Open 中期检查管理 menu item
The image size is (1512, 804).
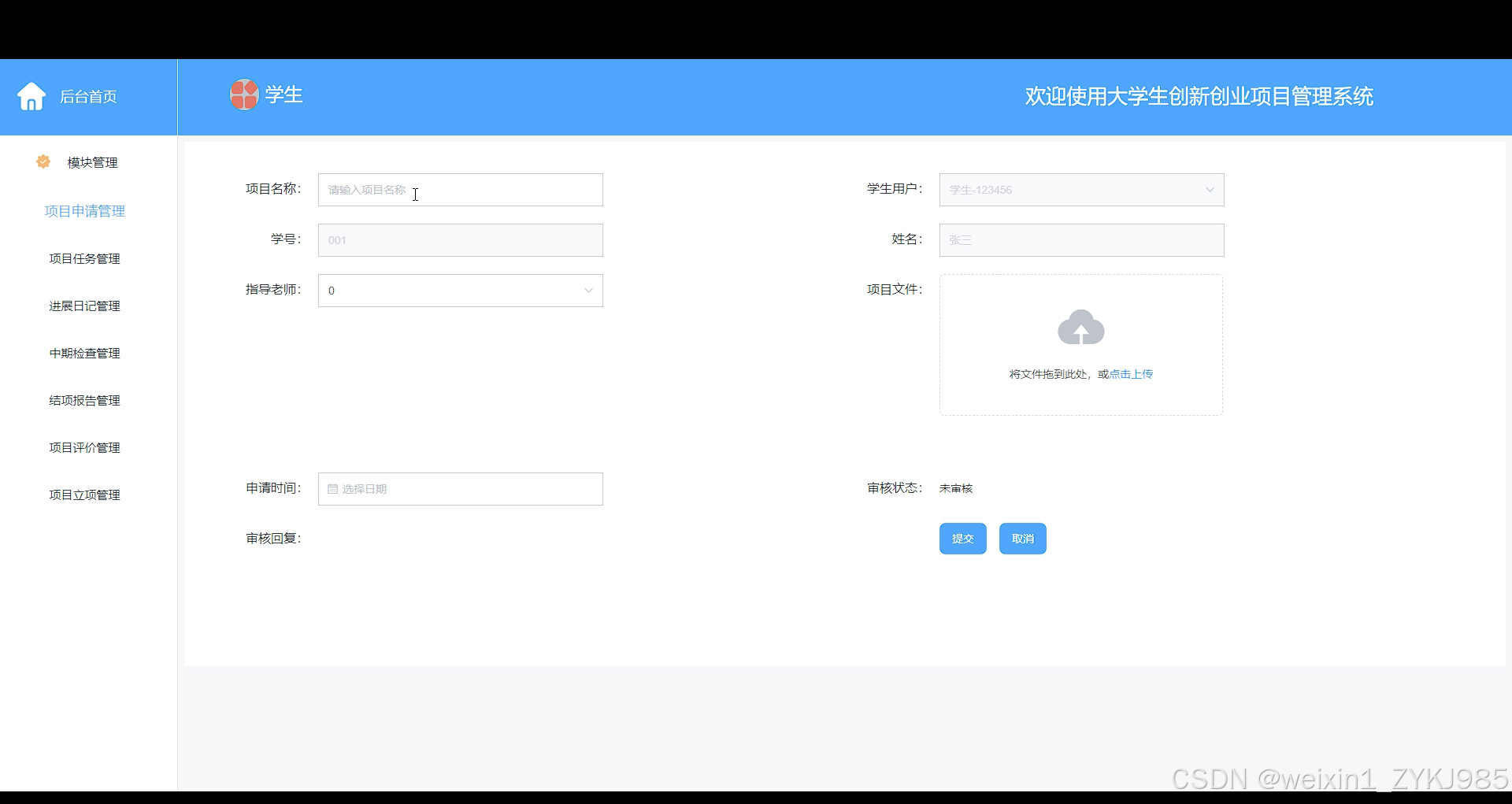click(x=85, y=353)
